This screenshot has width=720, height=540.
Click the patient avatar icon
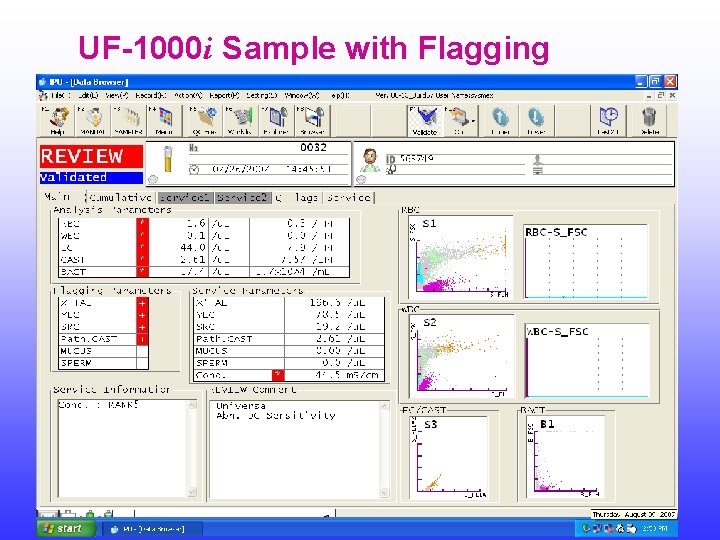pos(370,160)
